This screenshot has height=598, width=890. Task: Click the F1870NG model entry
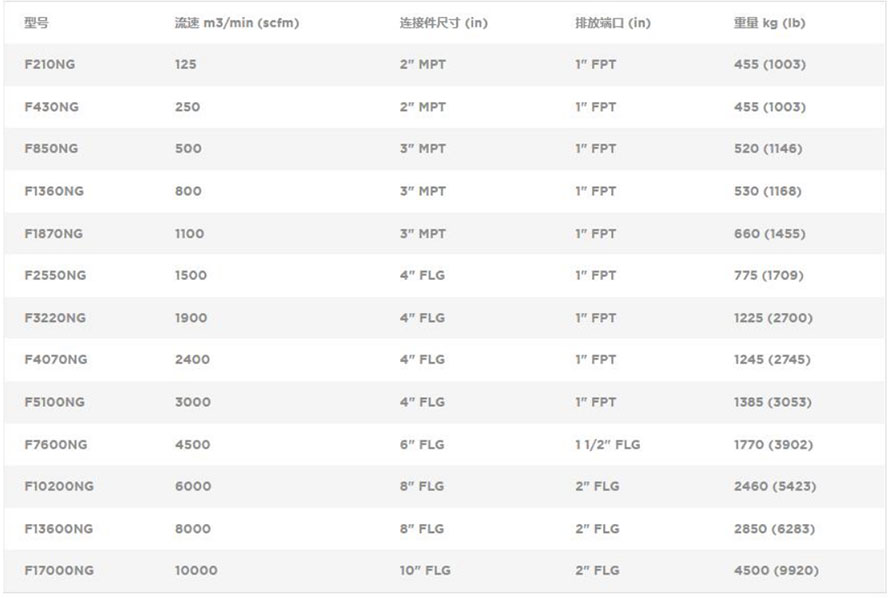click(54, 234)
